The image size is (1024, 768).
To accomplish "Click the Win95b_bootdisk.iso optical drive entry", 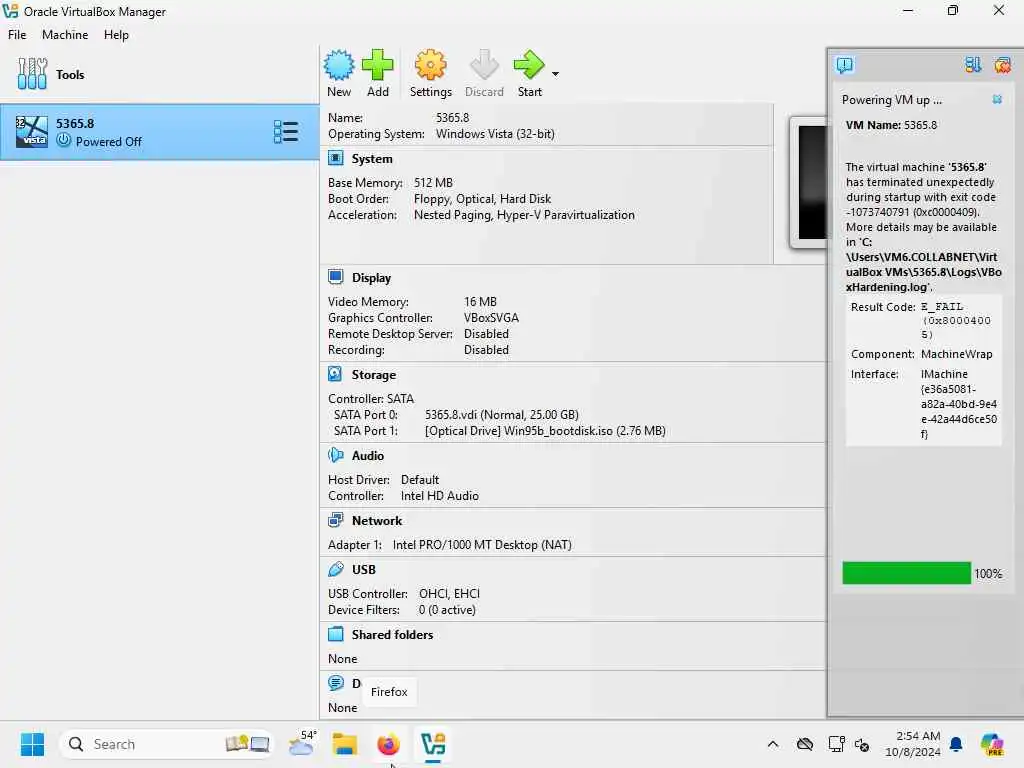I will (545, 431).
